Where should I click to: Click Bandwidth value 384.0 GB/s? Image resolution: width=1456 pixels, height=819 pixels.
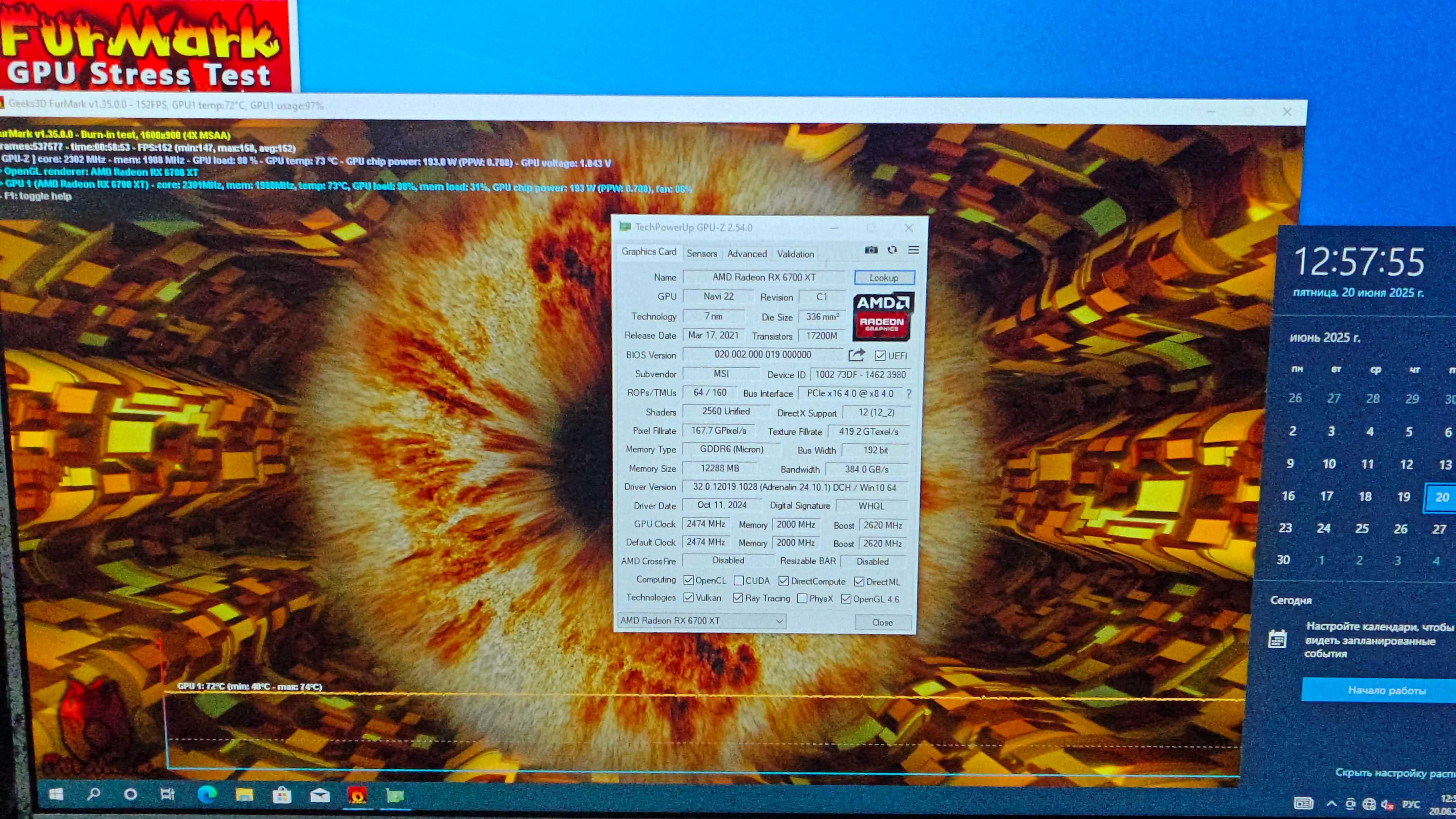[x=867, y=469]
